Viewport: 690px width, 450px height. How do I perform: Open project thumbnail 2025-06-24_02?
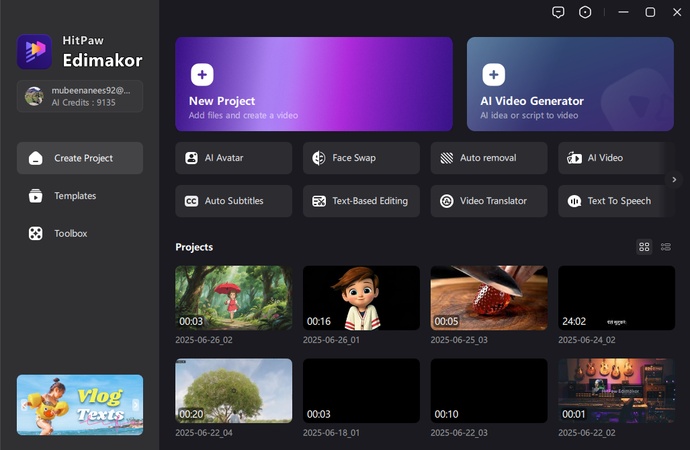coord(617,298)
